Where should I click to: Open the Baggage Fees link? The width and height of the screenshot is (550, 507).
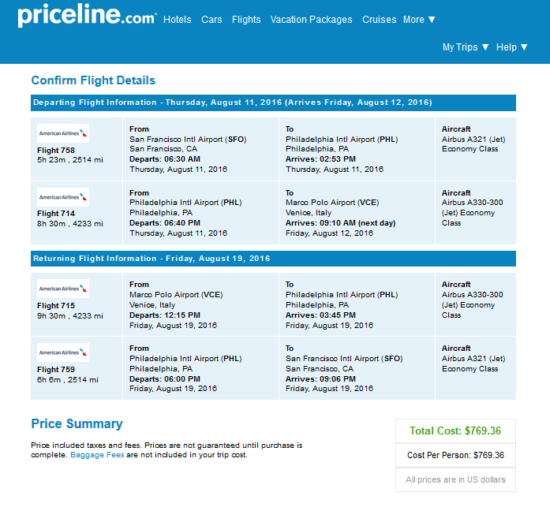[x=97, y=455]
